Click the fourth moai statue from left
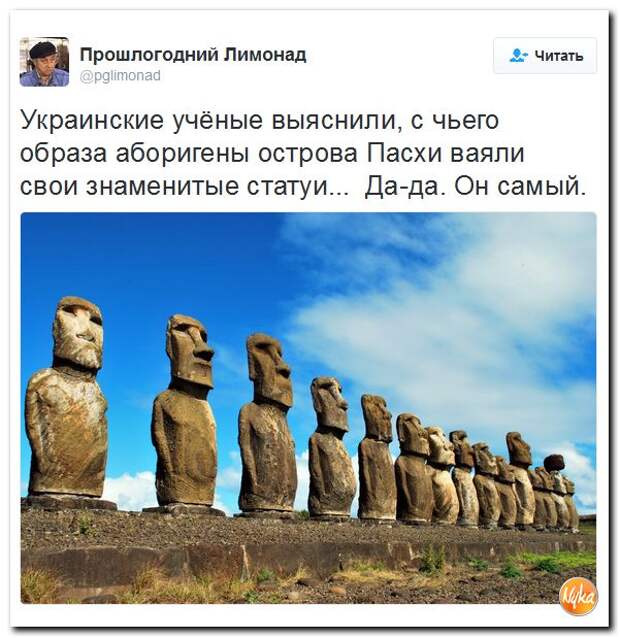This screenshot has width=620, height=638. point(331,446)
